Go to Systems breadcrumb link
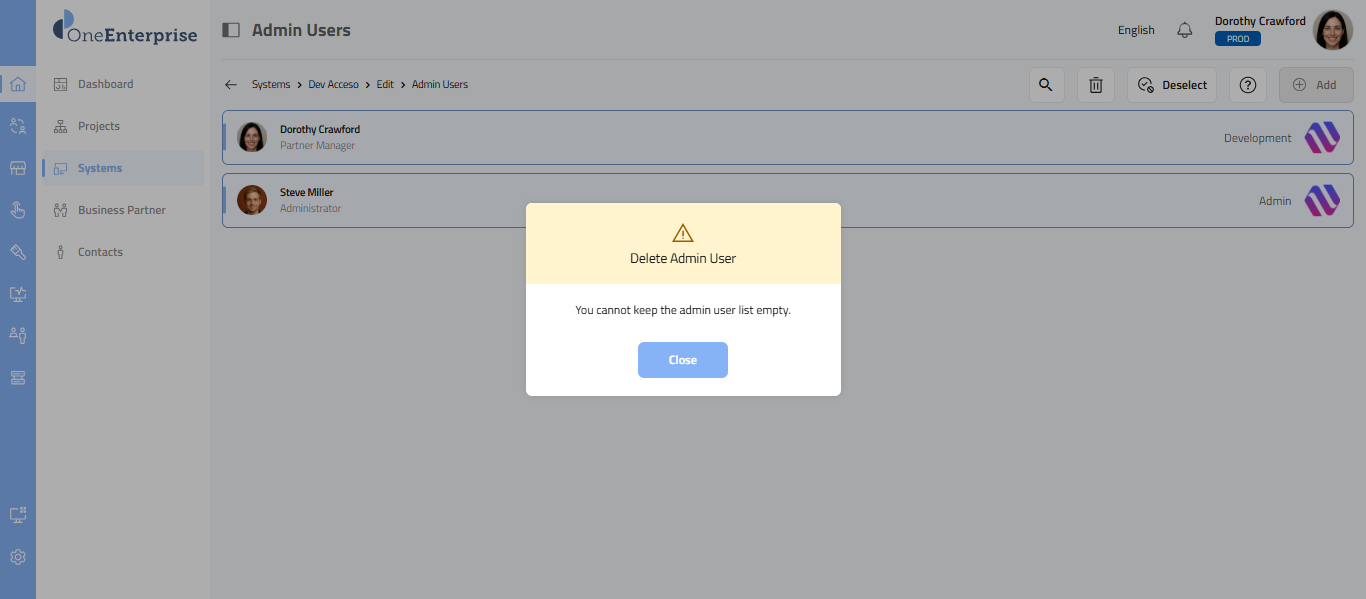This screenshot has height=599, width=1366. point(270,85)
